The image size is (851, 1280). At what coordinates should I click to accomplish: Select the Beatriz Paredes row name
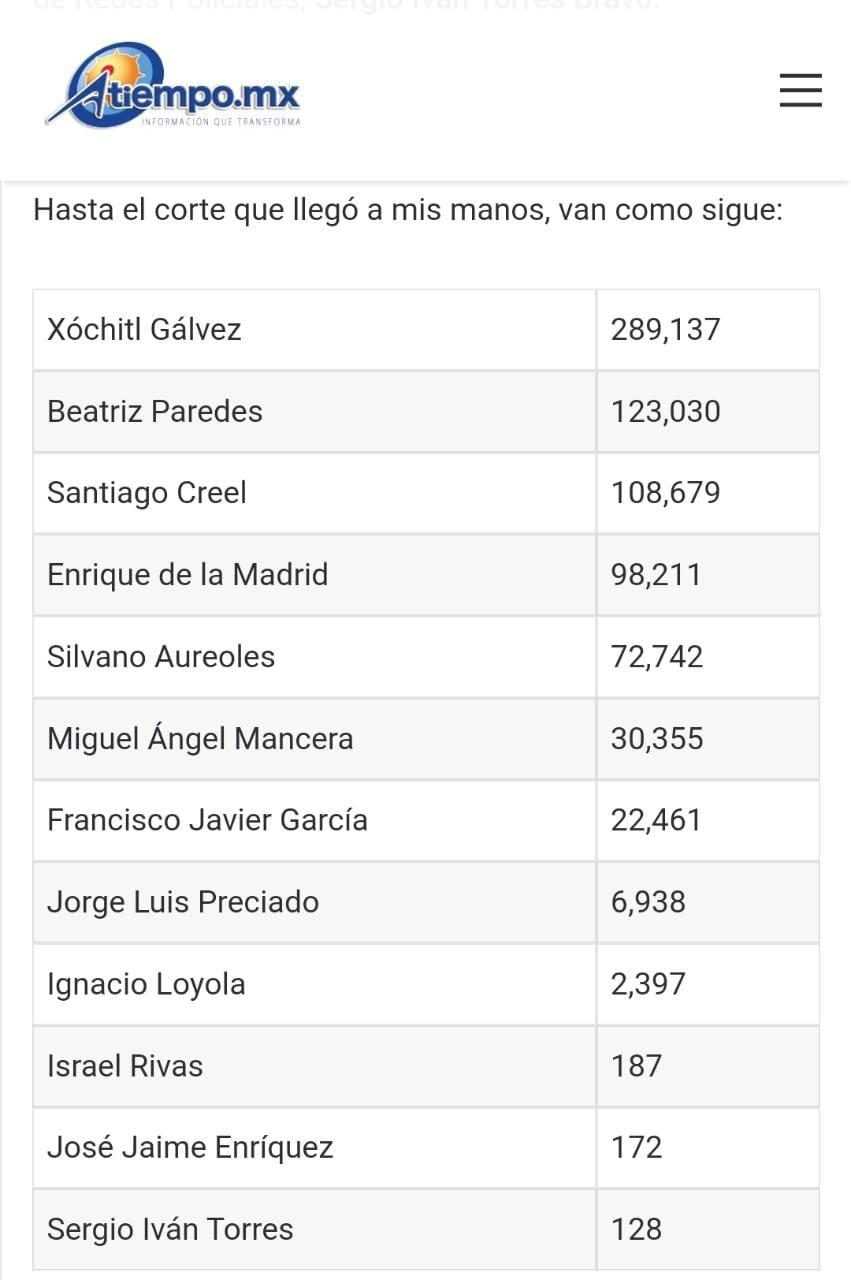pyautogui.click(x=155, y=411)
